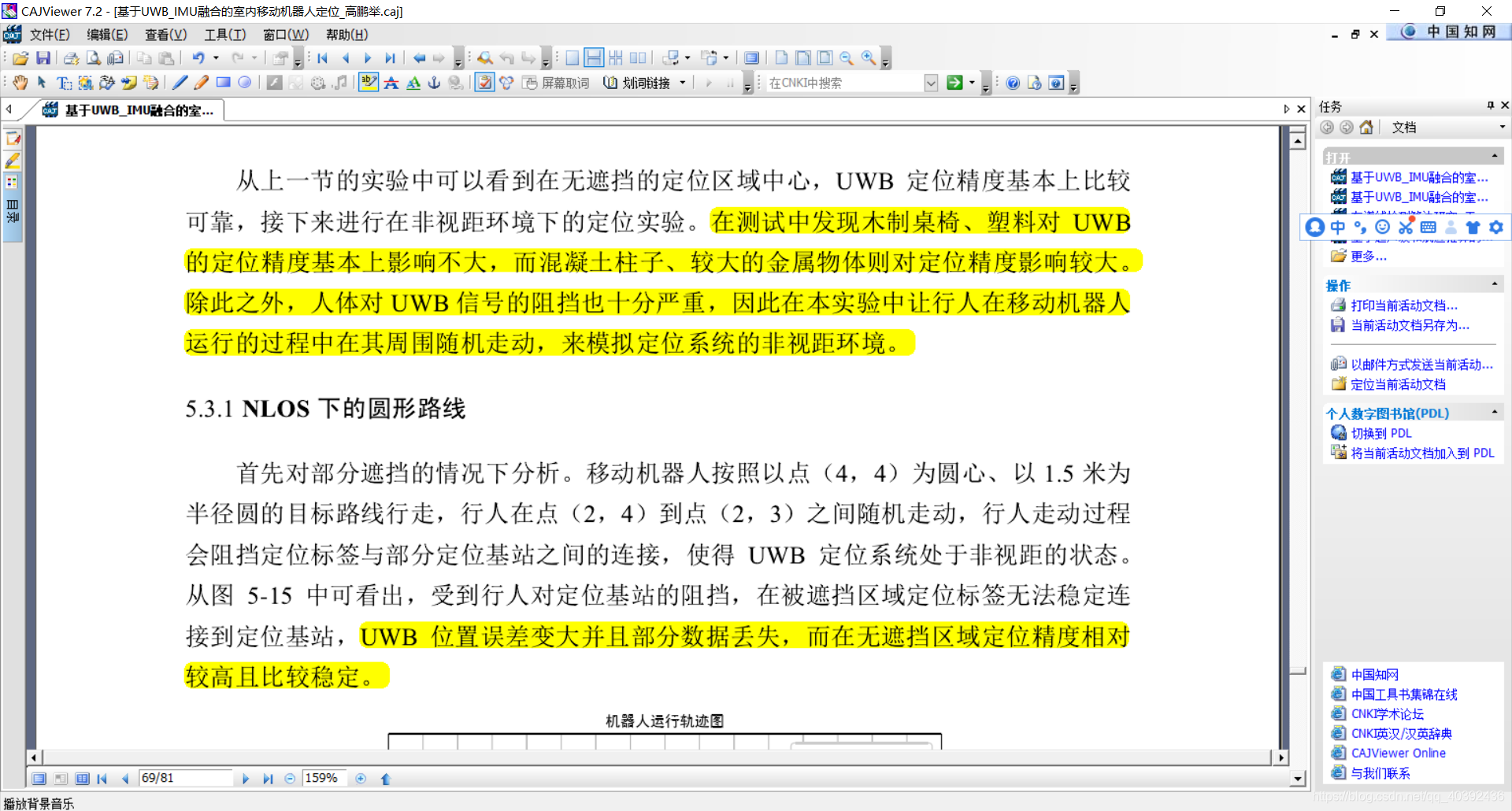Open Print Preview from the toolbar
This screenshot has height=811, width=1512.
[x=93, y=58]
